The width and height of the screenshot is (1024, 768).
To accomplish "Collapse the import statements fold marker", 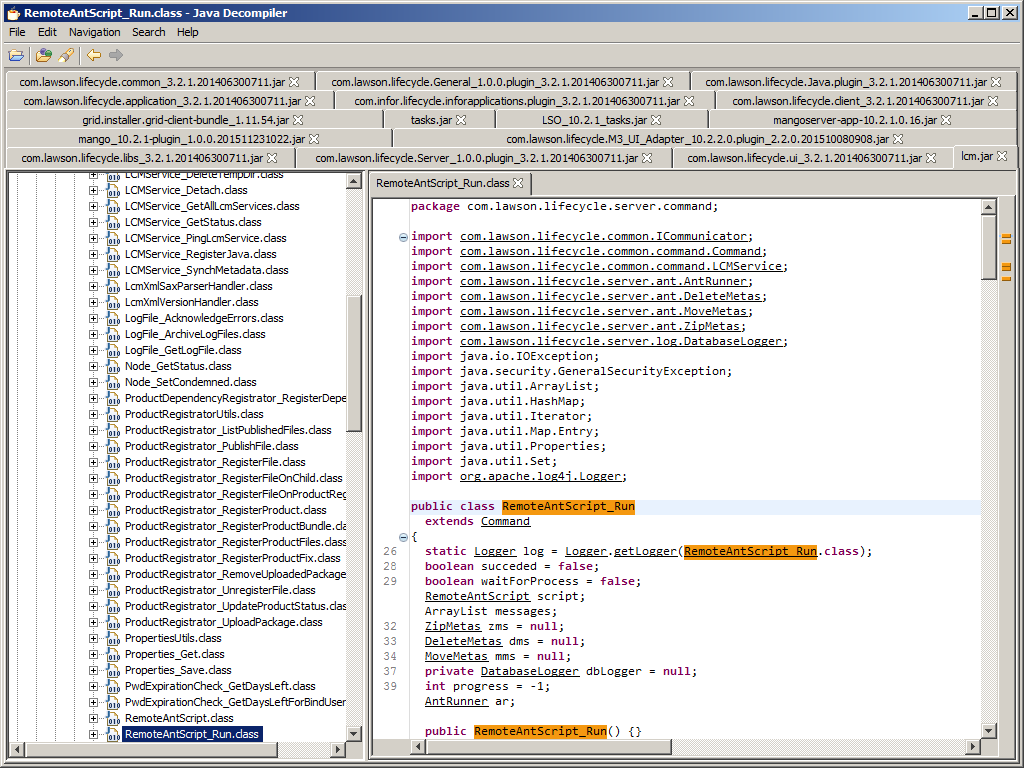I will tap(403, 237).
